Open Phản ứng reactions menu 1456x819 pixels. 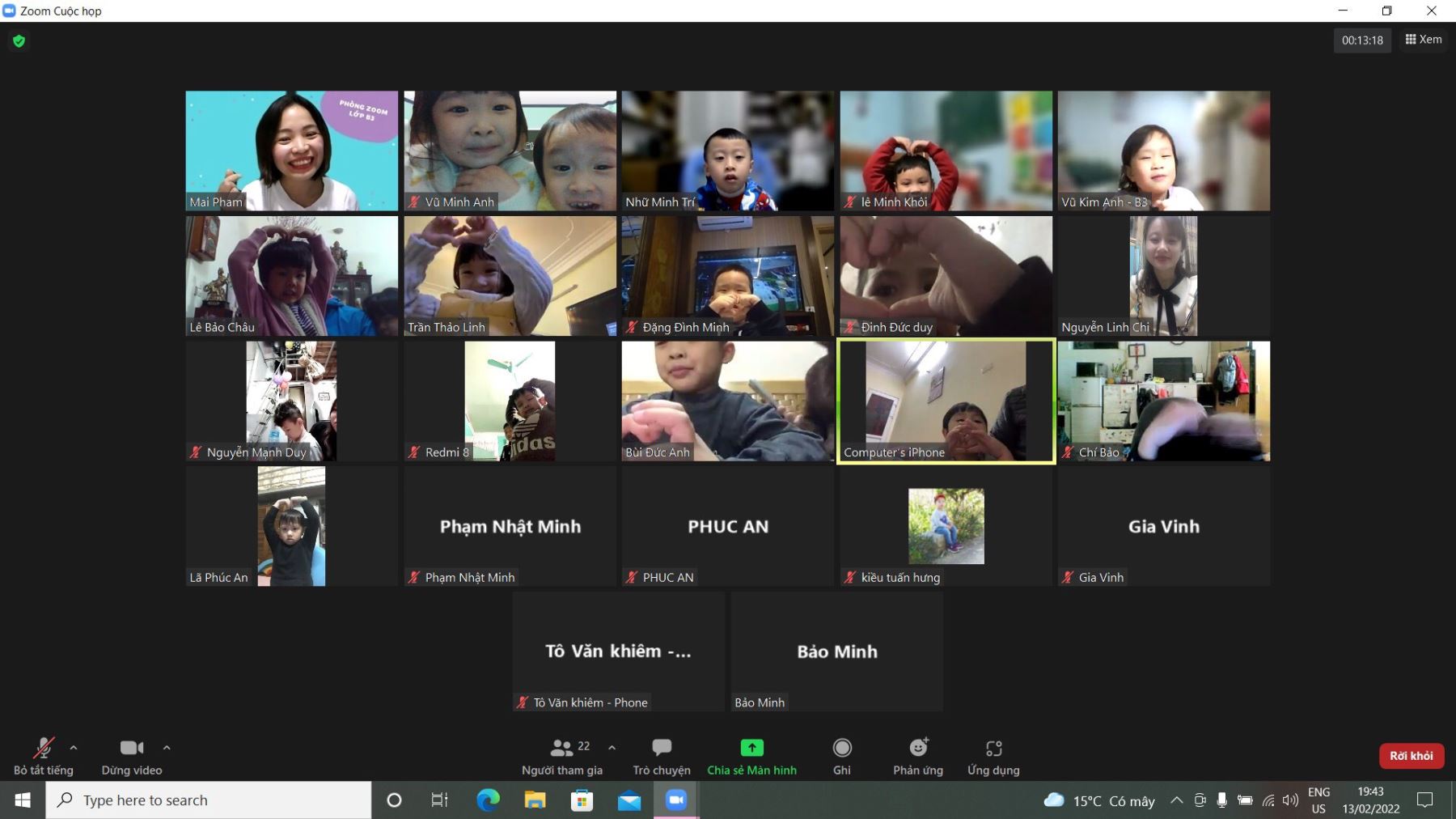click(x=918, y=756)
